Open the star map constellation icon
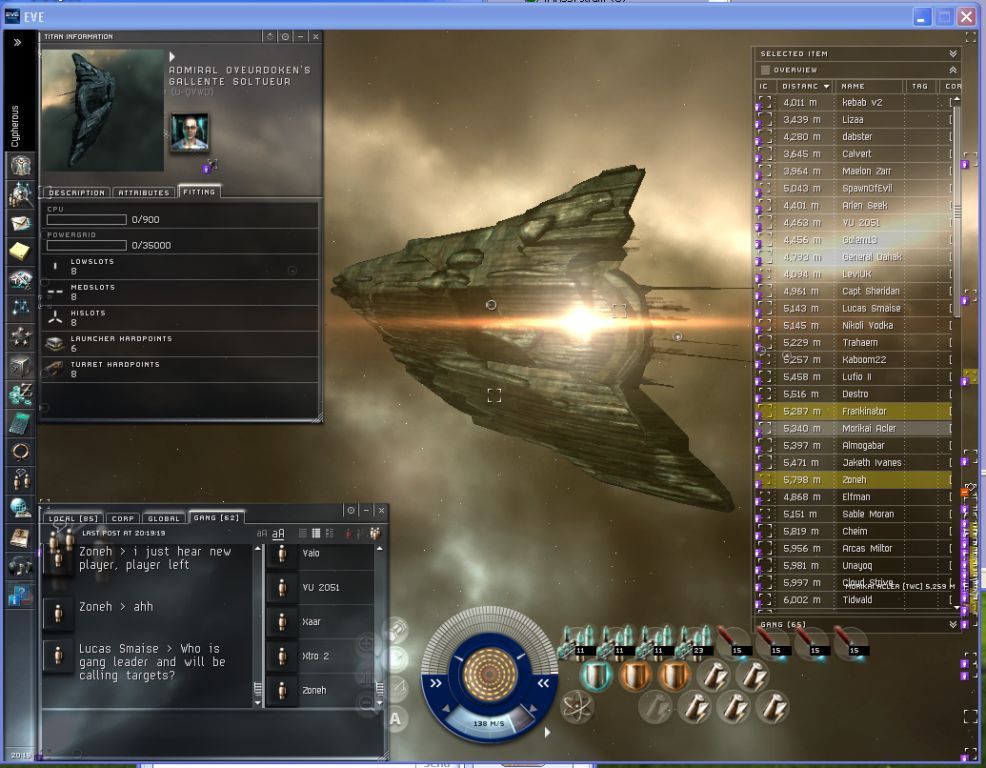 pos(21,308)
